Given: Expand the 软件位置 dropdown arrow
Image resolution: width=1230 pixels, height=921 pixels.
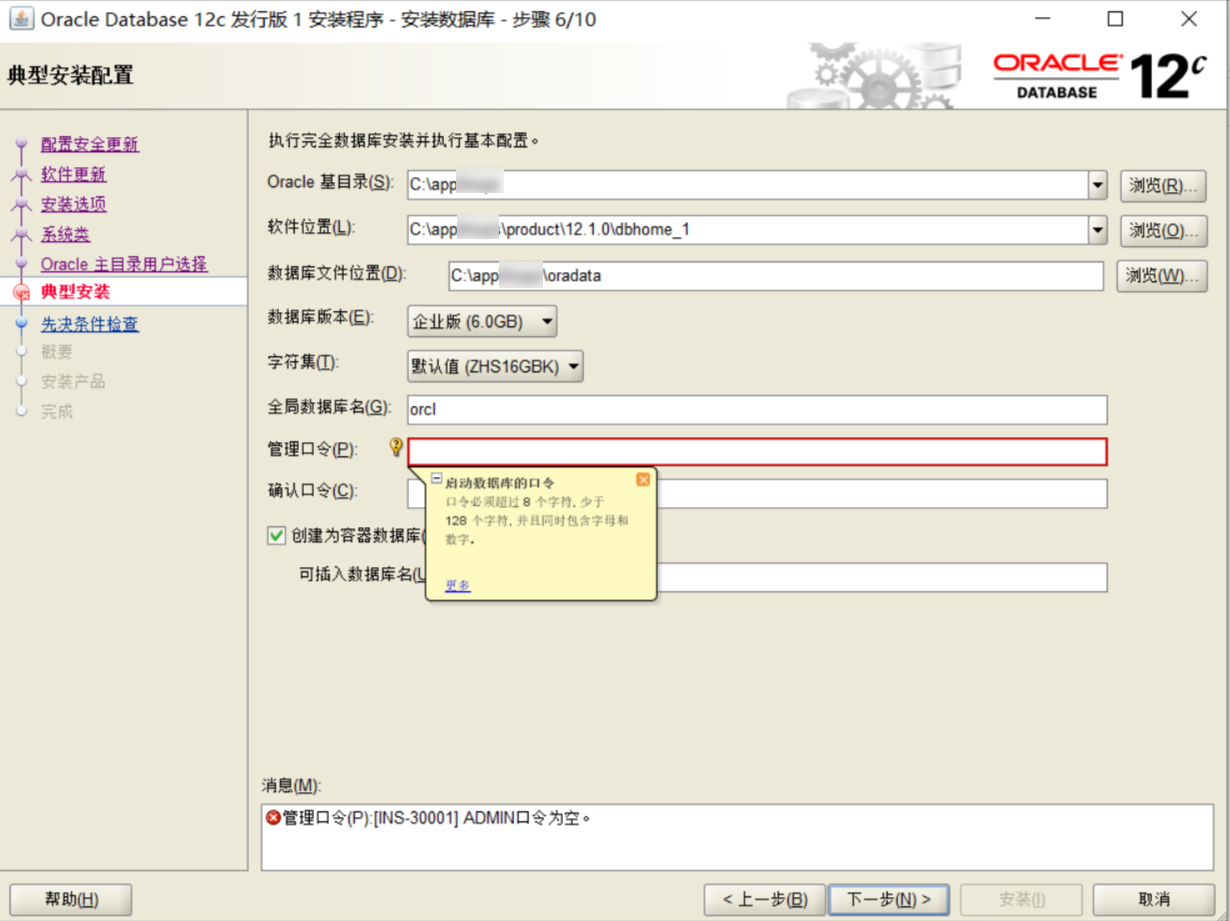Looking at the screenshot, I should 1097,230.
